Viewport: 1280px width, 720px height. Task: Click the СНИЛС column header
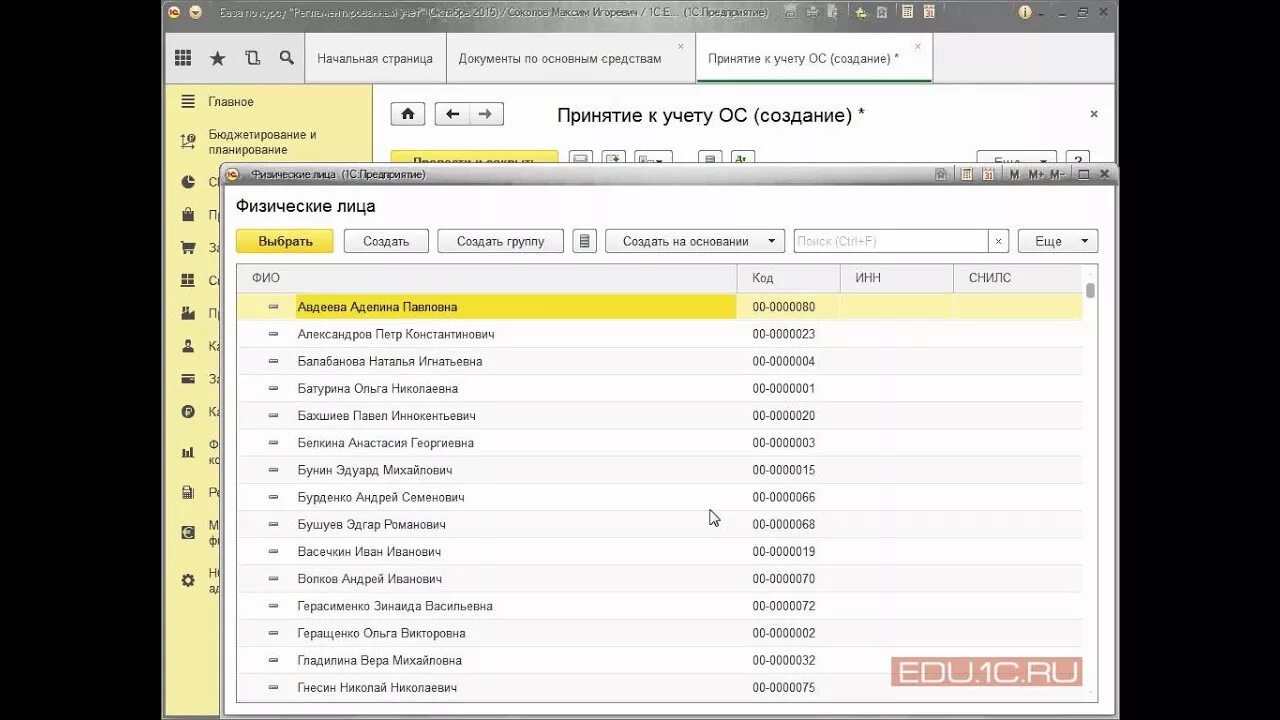1018,278
